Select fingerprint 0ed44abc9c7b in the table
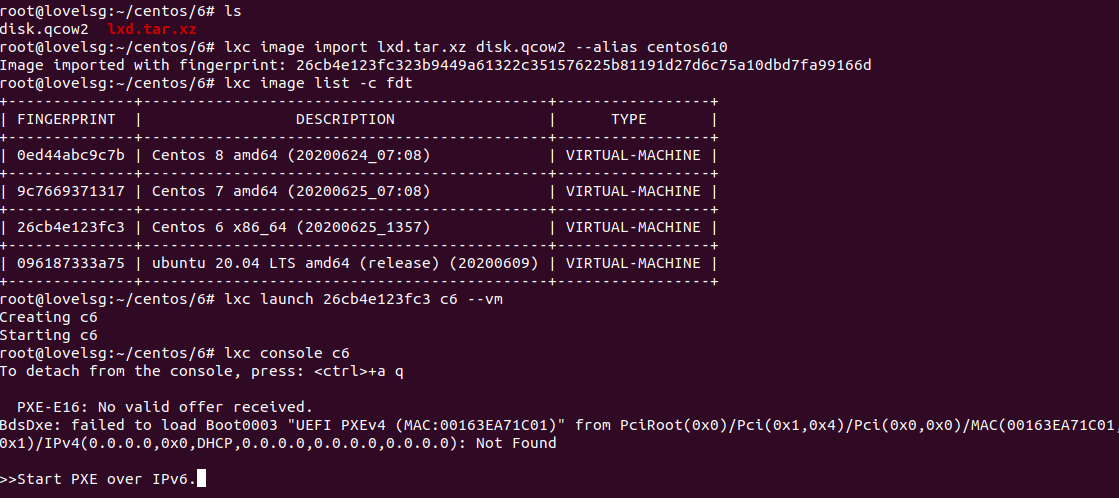The image size is (1119, 498). [x=71, y=156]
